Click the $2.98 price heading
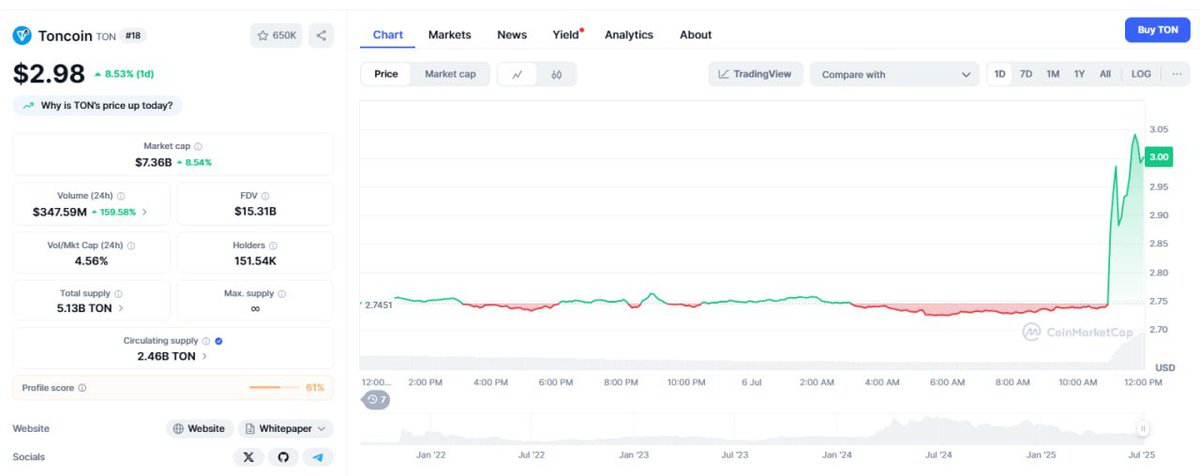 (48, 73)
